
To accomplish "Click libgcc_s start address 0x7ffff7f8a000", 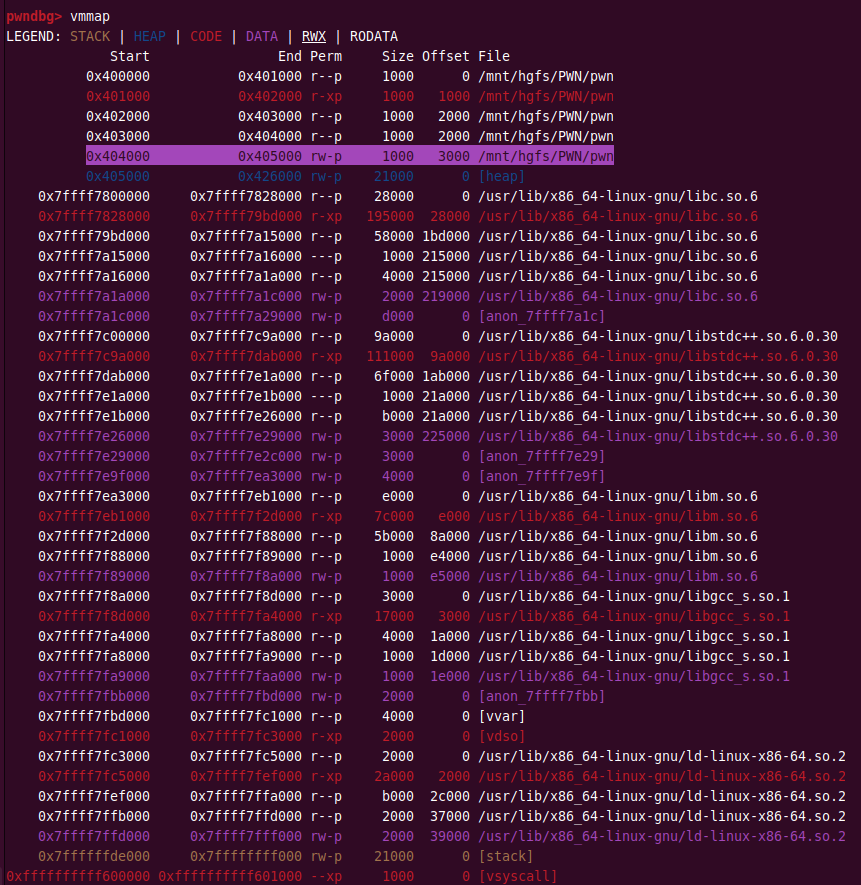I will tap(94, 596).
